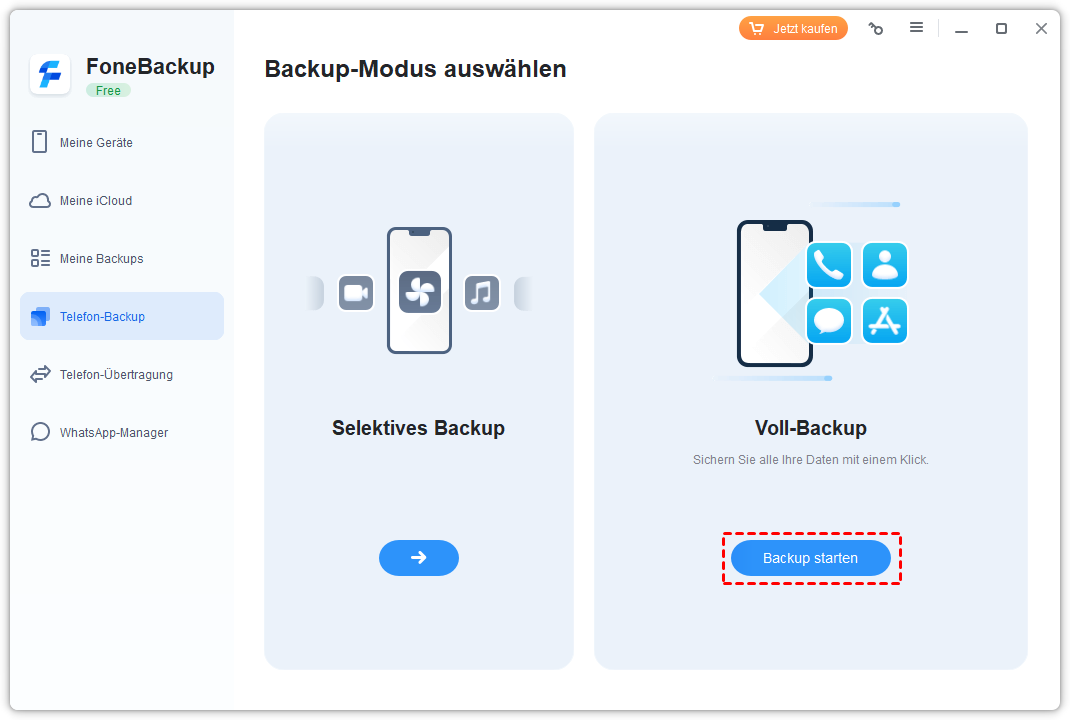Click the contacts person icon

pos(885,265)
